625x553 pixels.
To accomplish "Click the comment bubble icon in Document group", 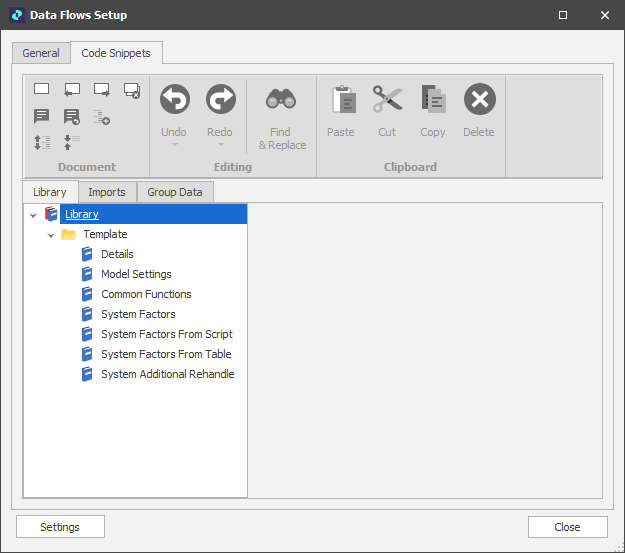I will tap(42, 117).
